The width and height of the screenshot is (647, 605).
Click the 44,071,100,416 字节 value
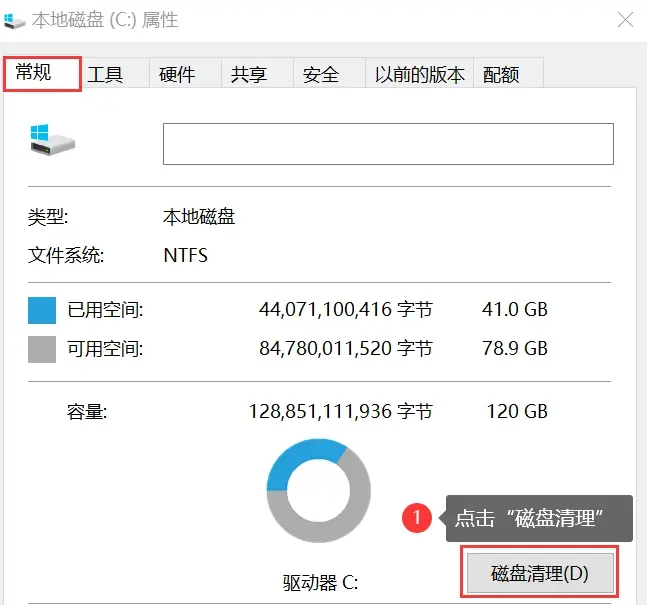coord(346,310)
